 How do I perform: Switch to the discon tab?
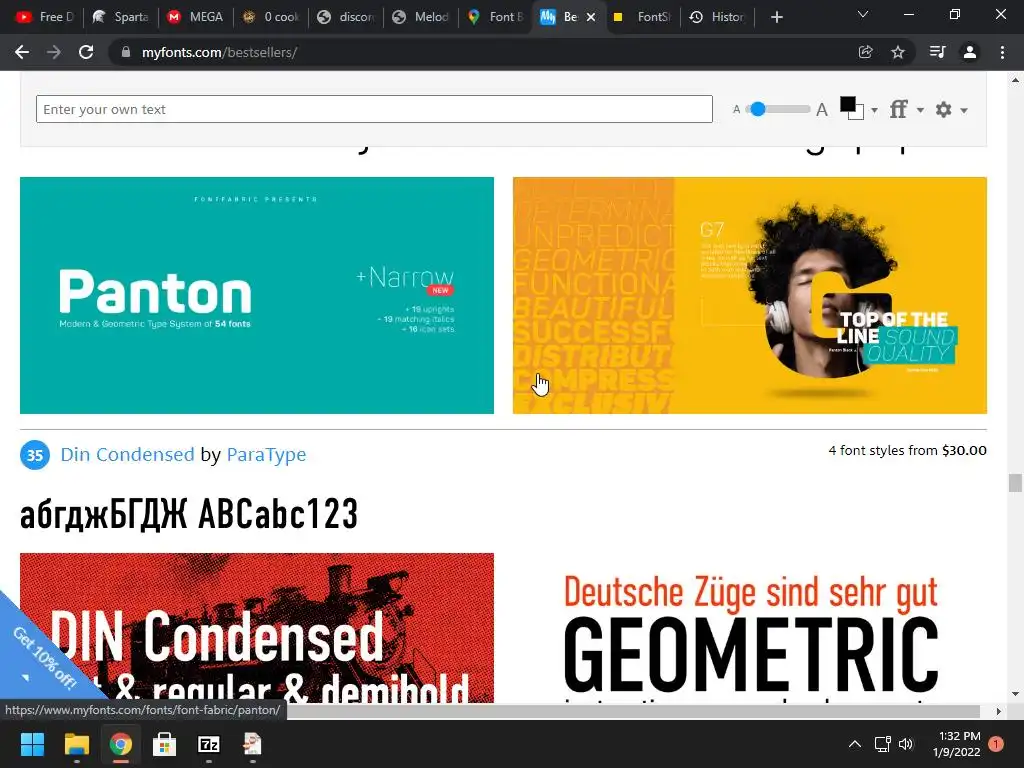346,17
